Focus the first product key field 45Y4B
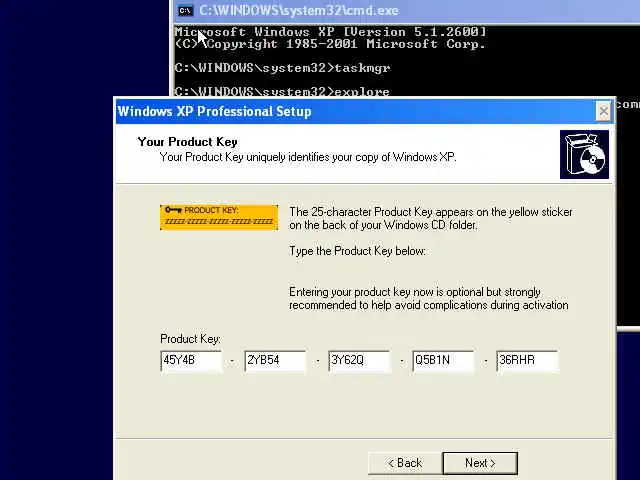This screenshot has width=640, height=480. click(191, 361)
